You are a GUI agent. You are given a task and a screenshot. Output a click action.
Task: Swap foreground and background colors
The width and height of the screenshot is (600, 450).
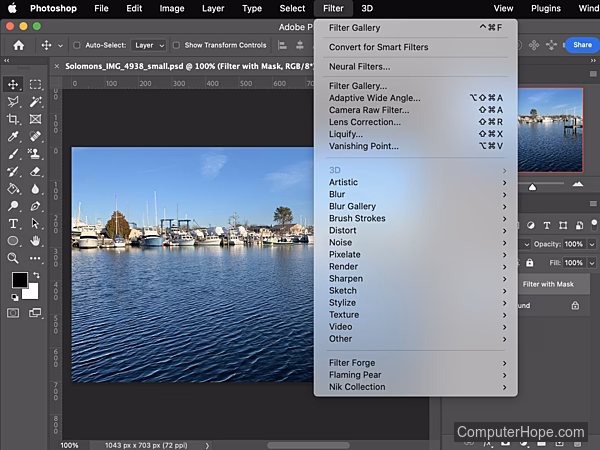[36, 275]
